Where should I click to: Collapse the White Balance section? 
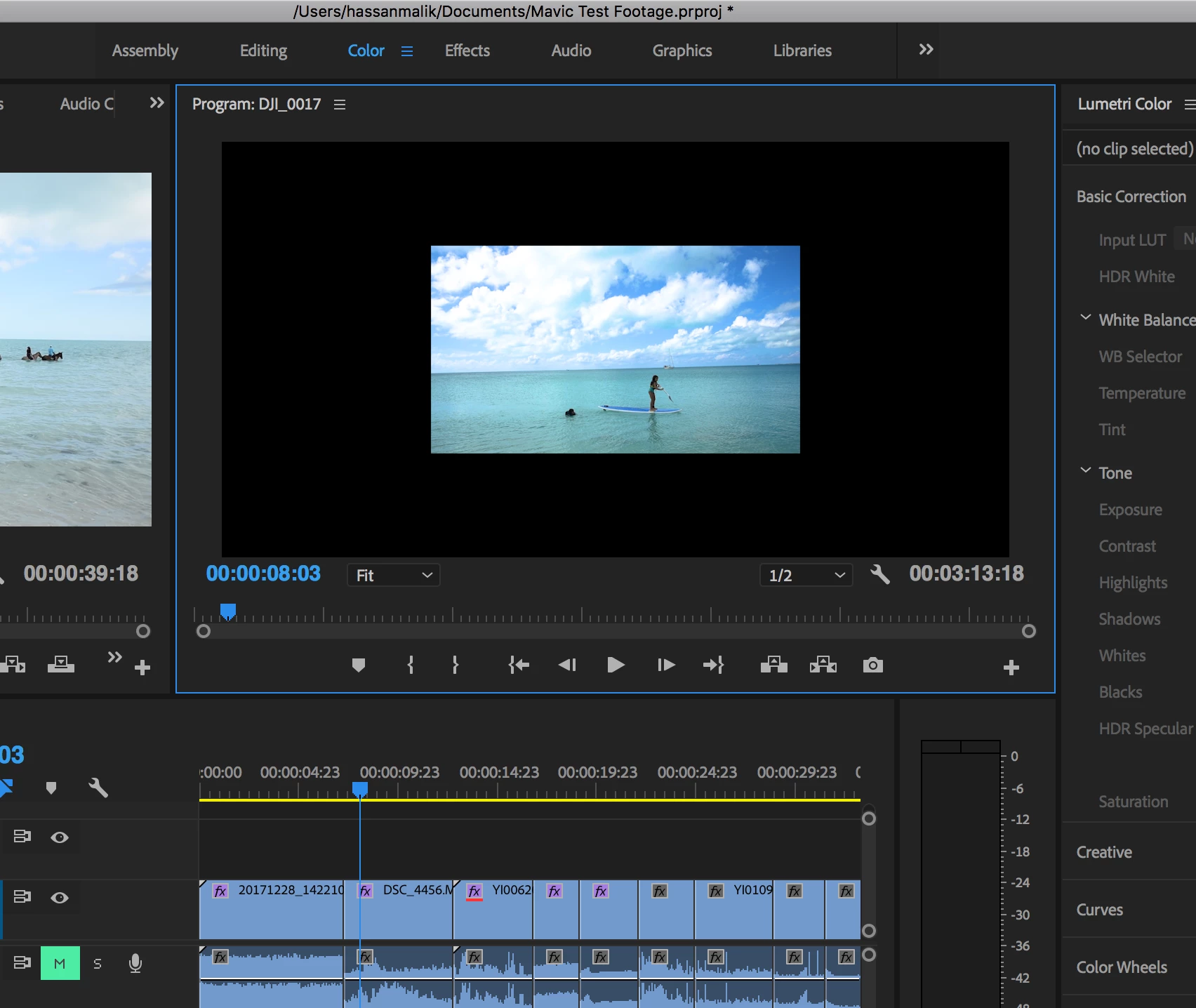pos(1085,319)
